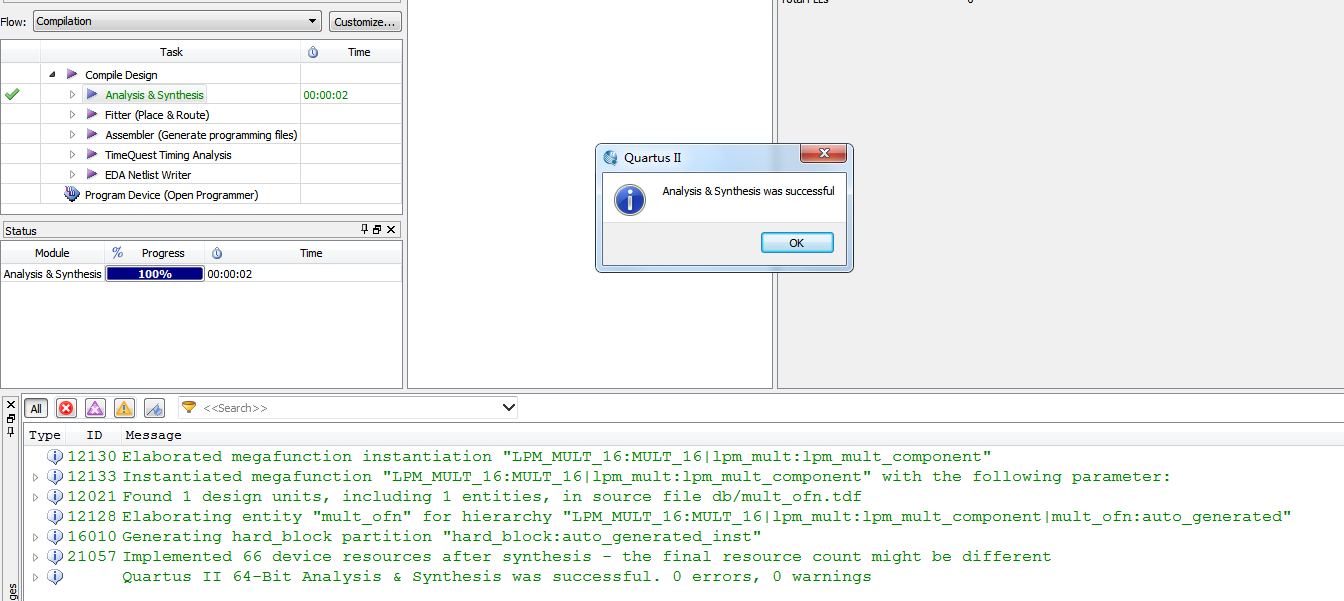Collapse the Compile Design tree node
The width and height of the screenshot is (1344, 601).
pos(52,75)
